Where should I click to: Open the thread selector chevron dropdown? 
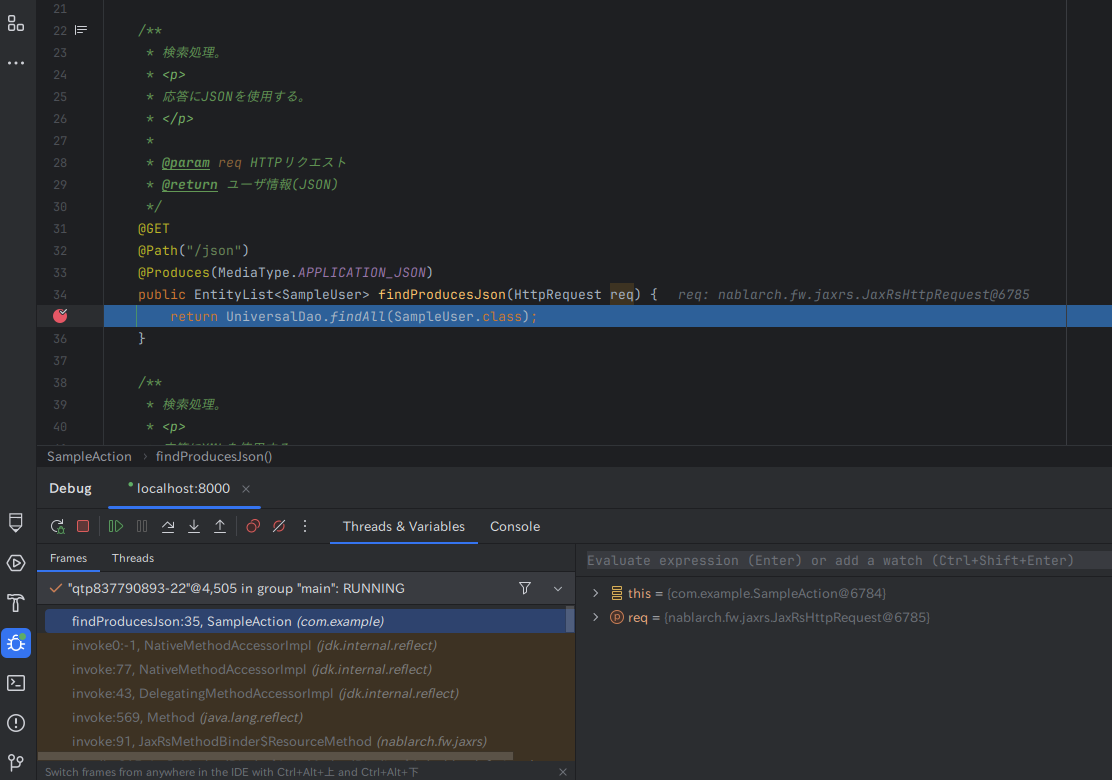click(558, 588)
